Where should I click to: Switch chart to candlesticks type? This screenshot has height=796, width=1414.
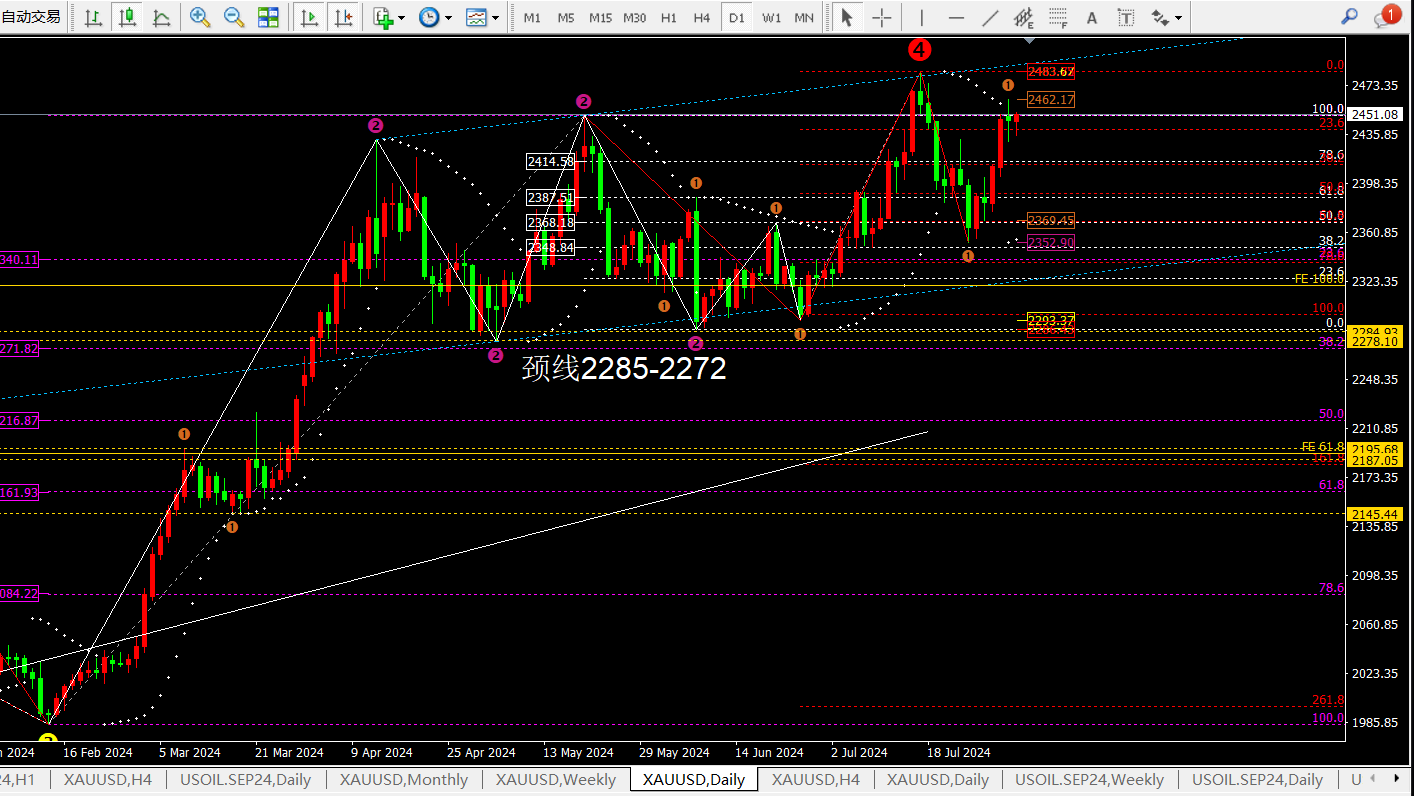pos(127,17)
